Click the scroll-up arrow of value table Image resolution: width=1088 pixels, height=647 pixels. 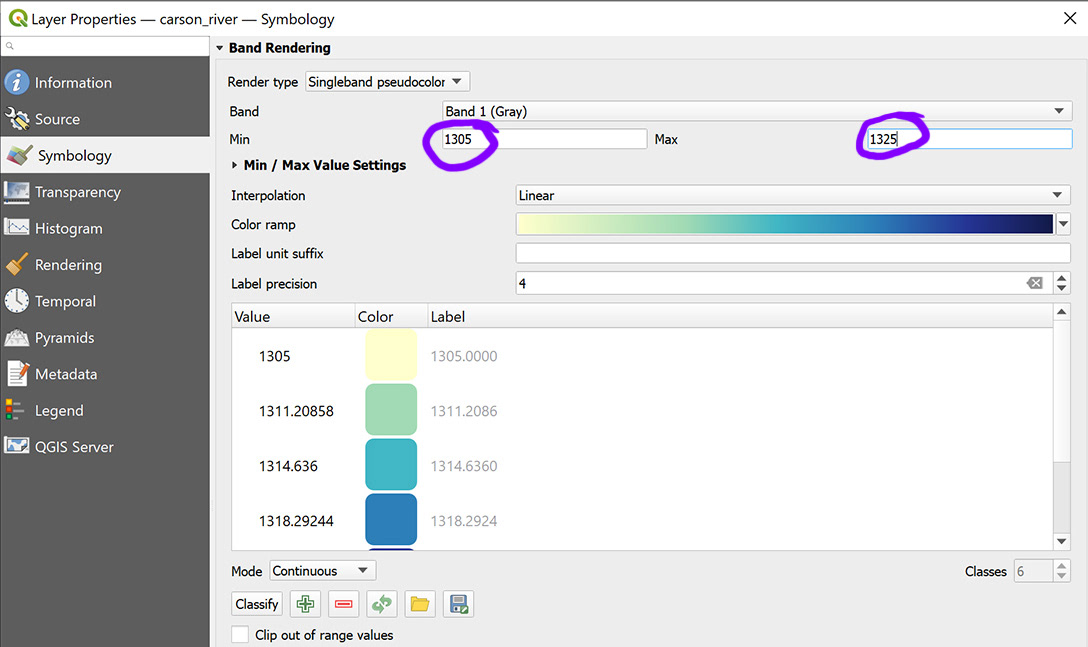point(1062,312)
